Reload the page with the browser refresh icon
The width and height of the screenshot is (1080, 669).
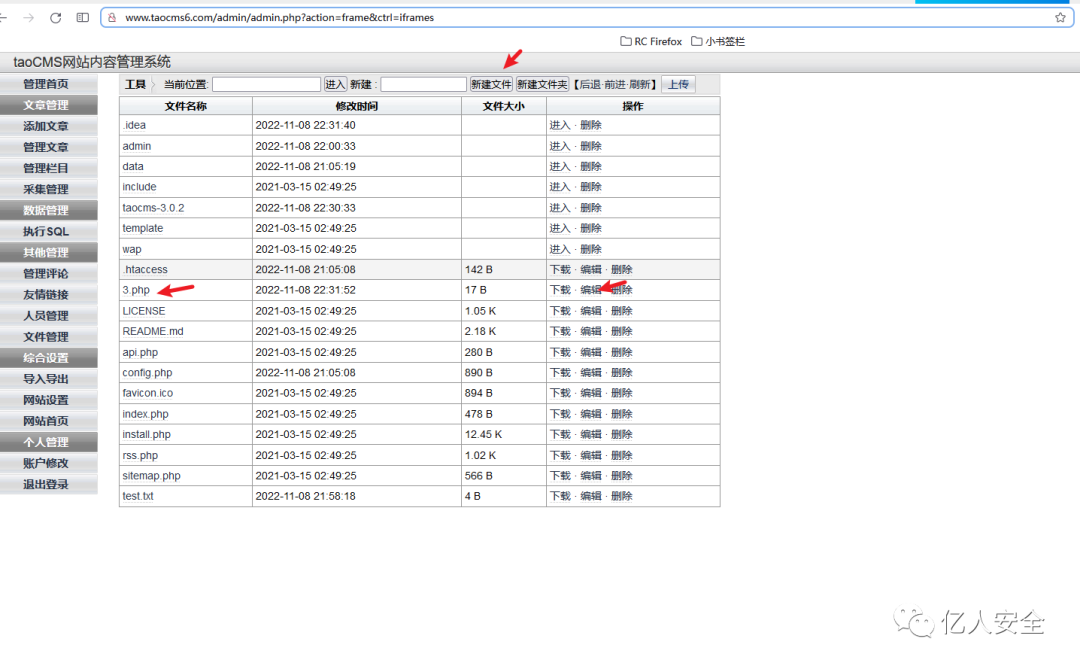[55, 17]
